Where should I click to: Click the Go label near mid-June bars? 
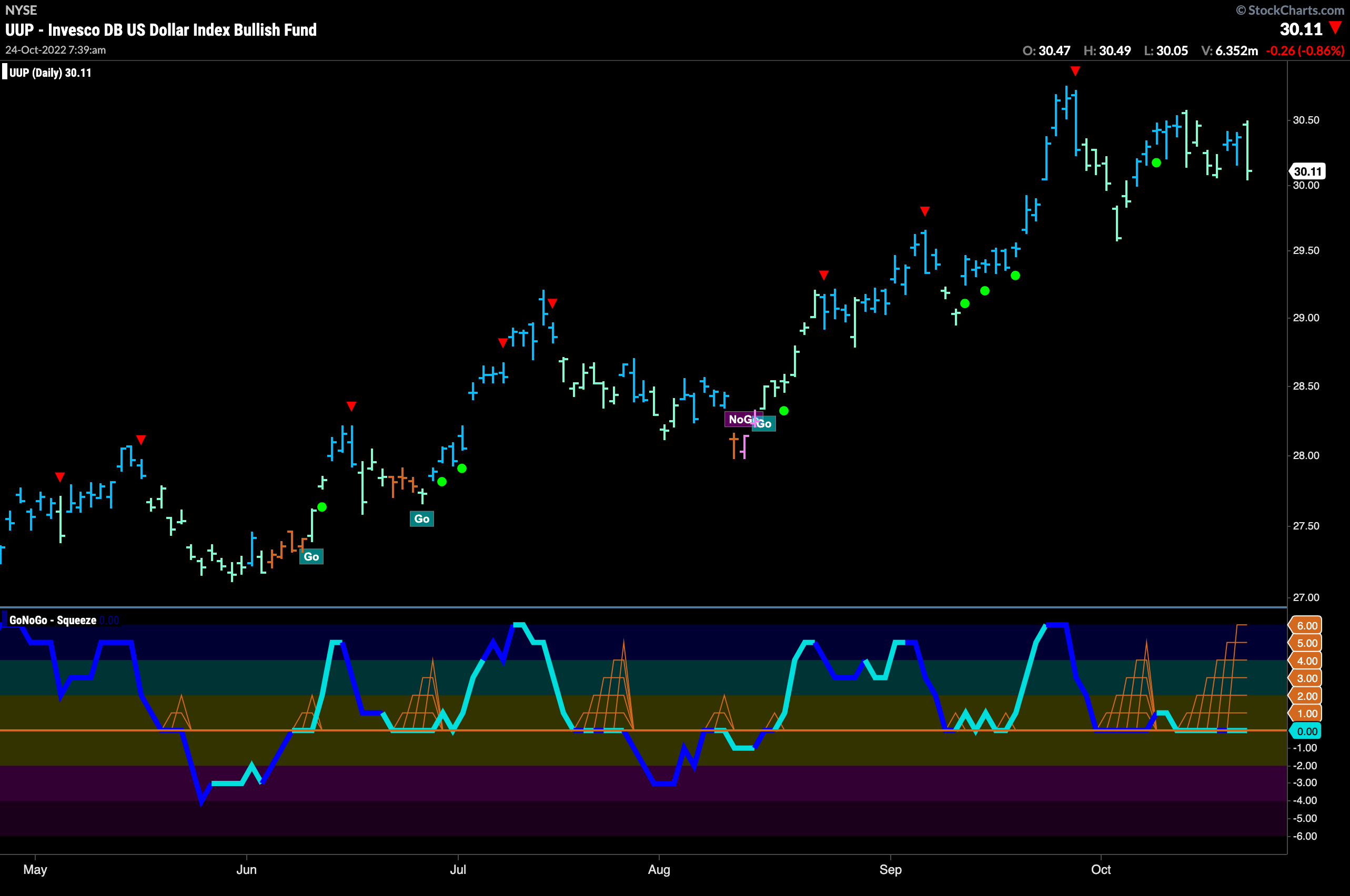pos(311,556)
